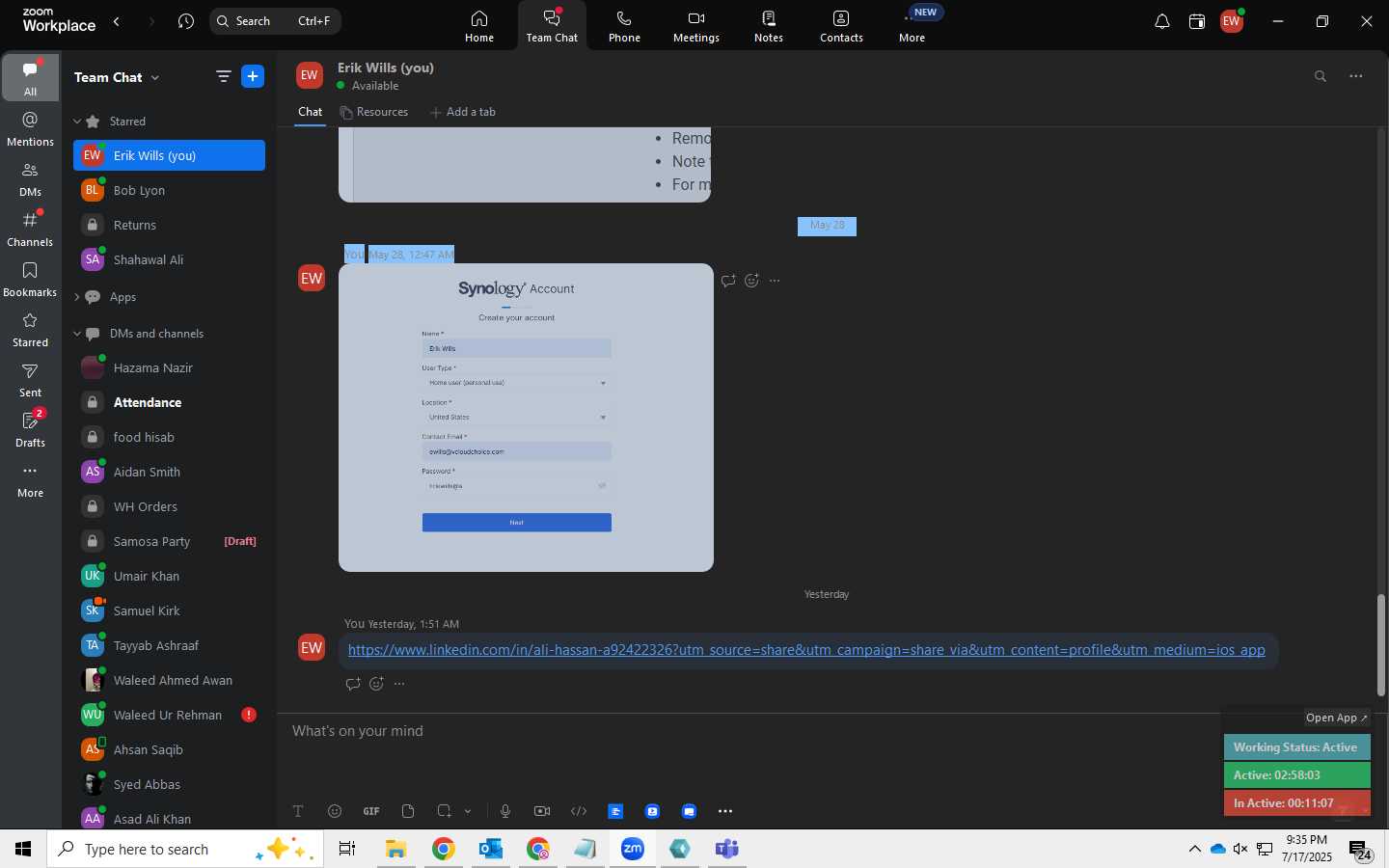Open the chat list filter icon
Viewport: 1389px width, 868px height.
tap(223, 77)
